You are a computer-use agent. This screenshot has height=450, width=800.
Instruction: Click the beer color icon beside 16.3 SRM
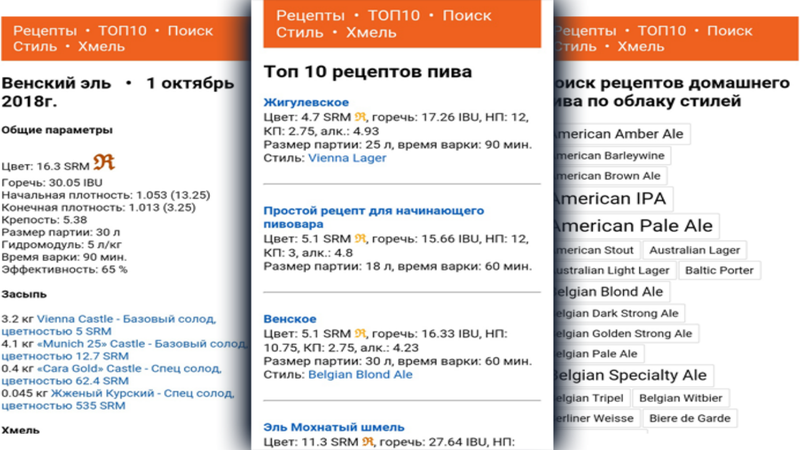point(104,165)
